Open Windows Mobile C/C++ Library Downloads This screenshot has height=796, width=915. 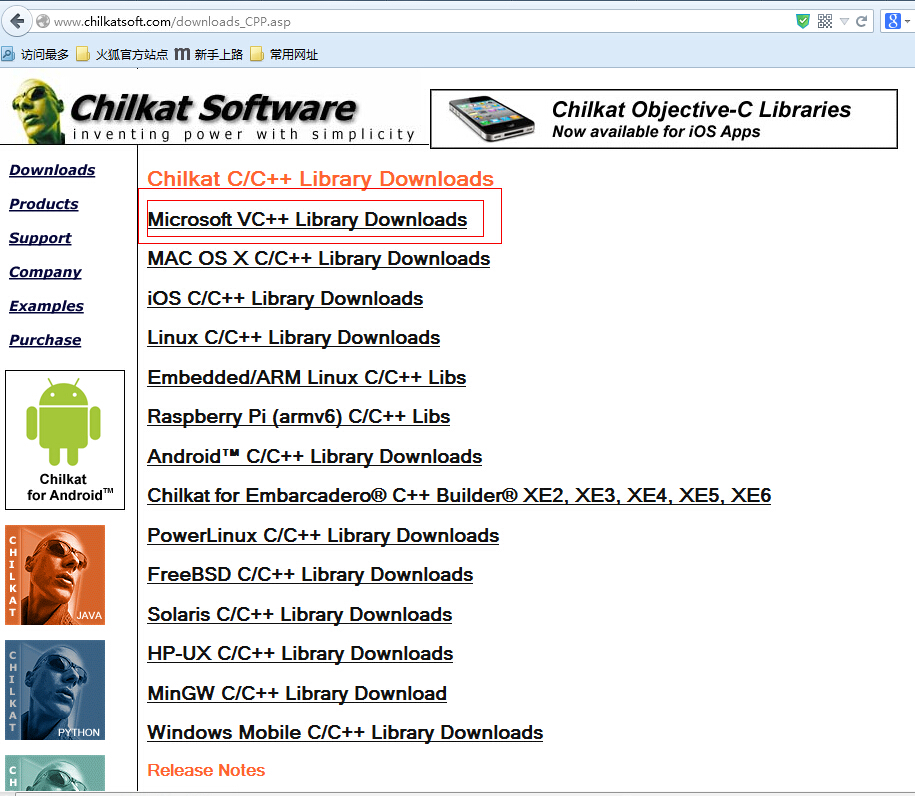(345, 732)
